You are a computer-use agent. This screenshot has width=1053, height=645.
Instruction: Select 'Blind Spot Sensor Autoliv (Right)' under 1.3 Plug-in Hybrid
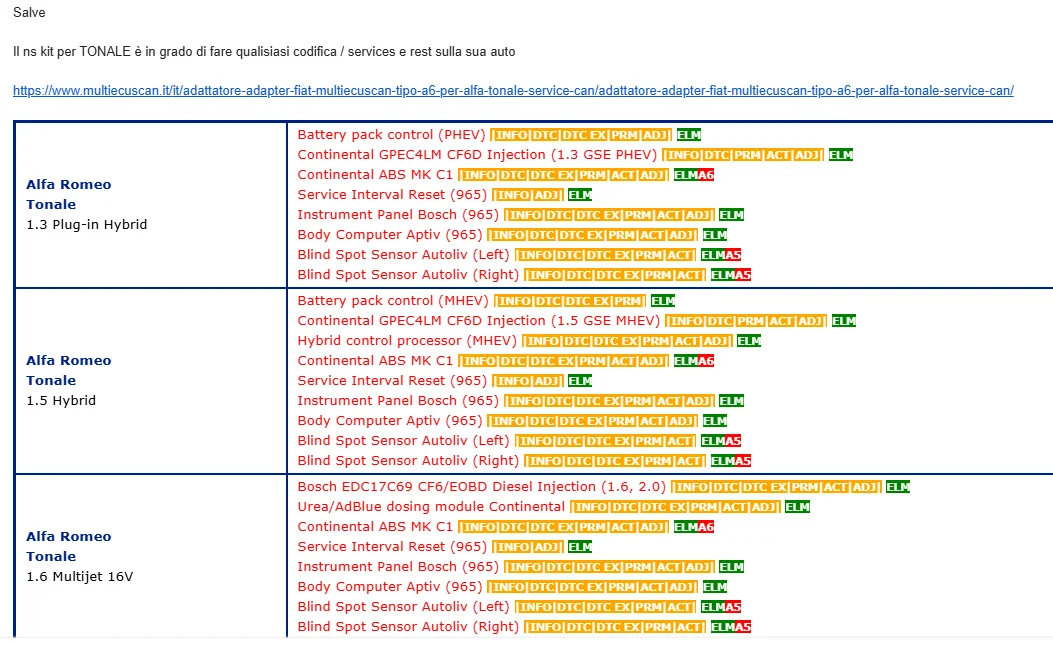408,275
